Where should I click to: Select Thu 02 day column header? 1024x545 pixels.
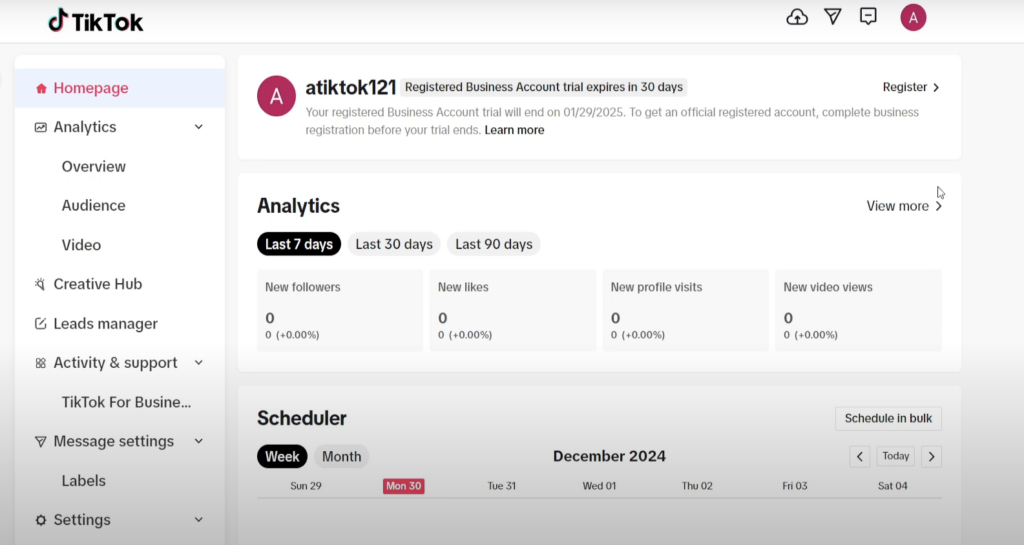697,486
